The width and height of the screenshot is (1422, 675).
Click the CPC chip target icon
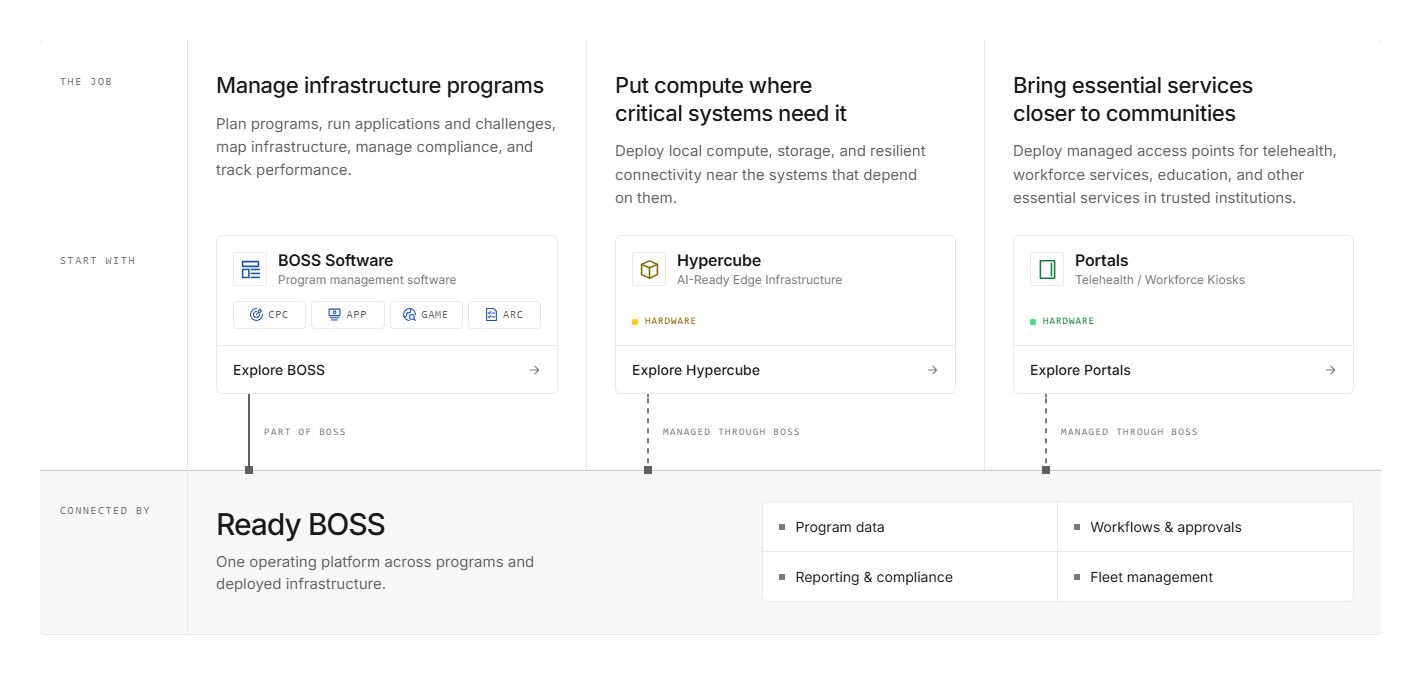(256, 315)
